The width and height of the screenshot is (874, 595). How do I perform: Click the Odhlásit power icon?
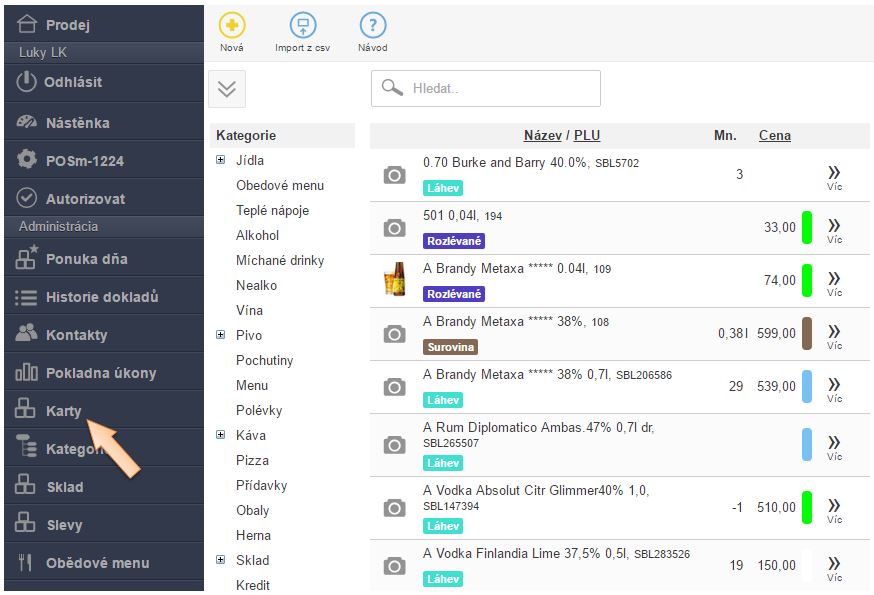point(27,82)
